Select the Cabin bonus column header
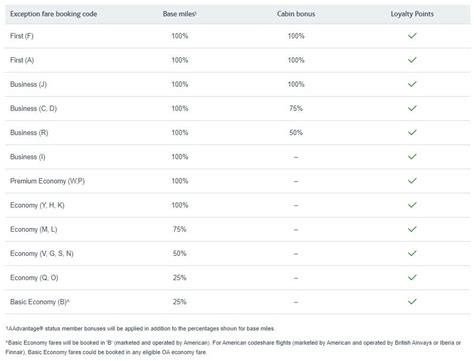Viewport: 474px width, 361px height. pos(296,14)
